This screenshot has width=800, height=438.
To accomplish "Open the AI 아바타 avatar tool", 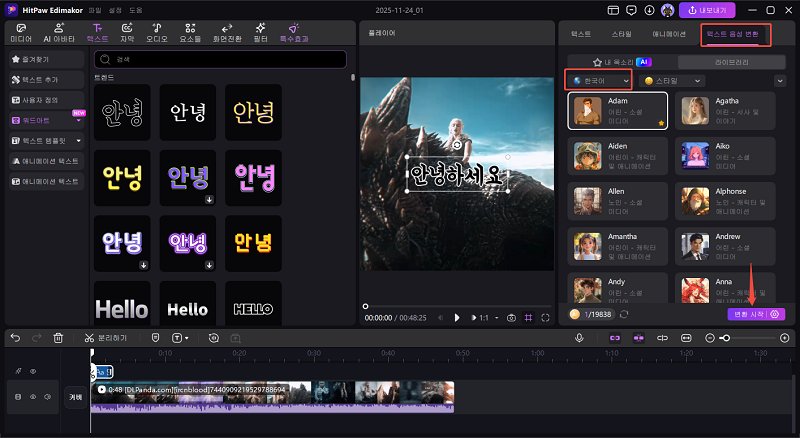I will 59,33.
